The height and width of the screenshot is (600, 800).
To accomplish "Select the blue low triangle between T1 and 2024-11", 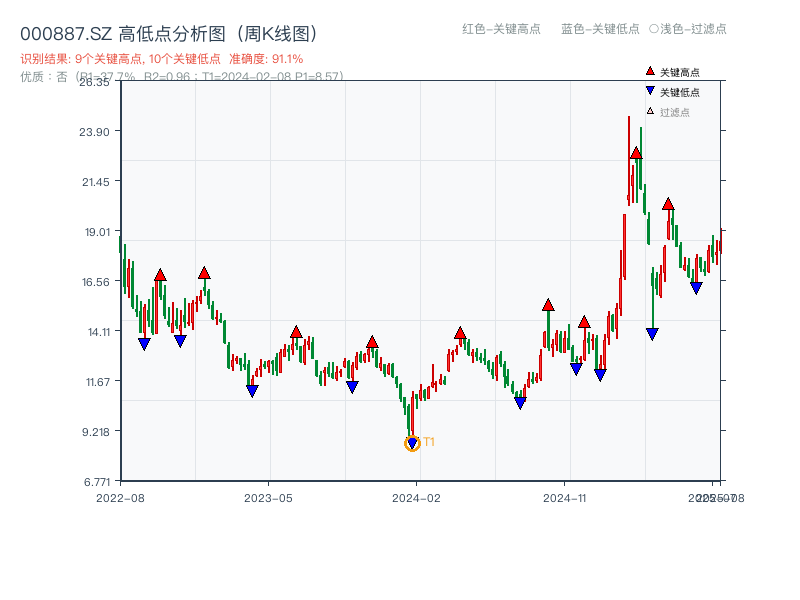I will pos(520,403).
